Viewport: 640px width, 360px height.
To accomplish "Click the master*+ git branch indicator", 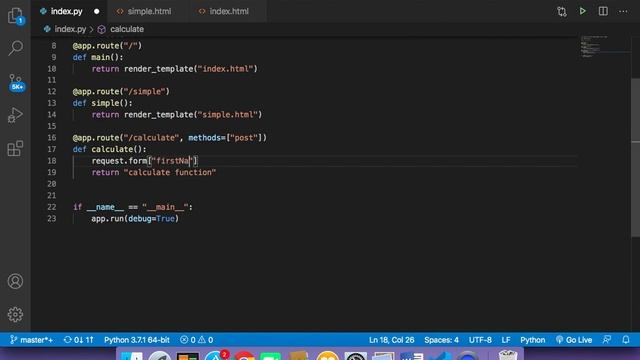I will coord(31,340).
